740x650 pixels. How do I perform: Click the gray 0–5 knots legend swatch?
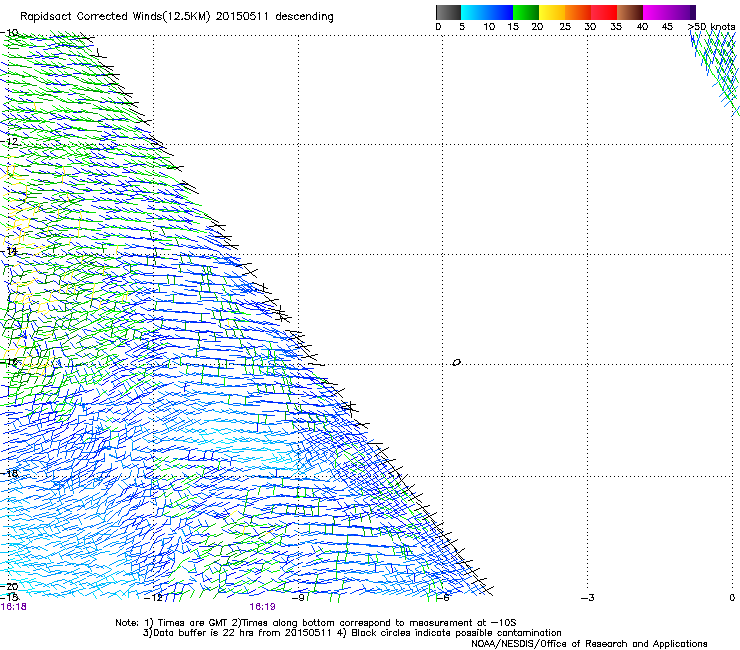click(x=448, y=12)
